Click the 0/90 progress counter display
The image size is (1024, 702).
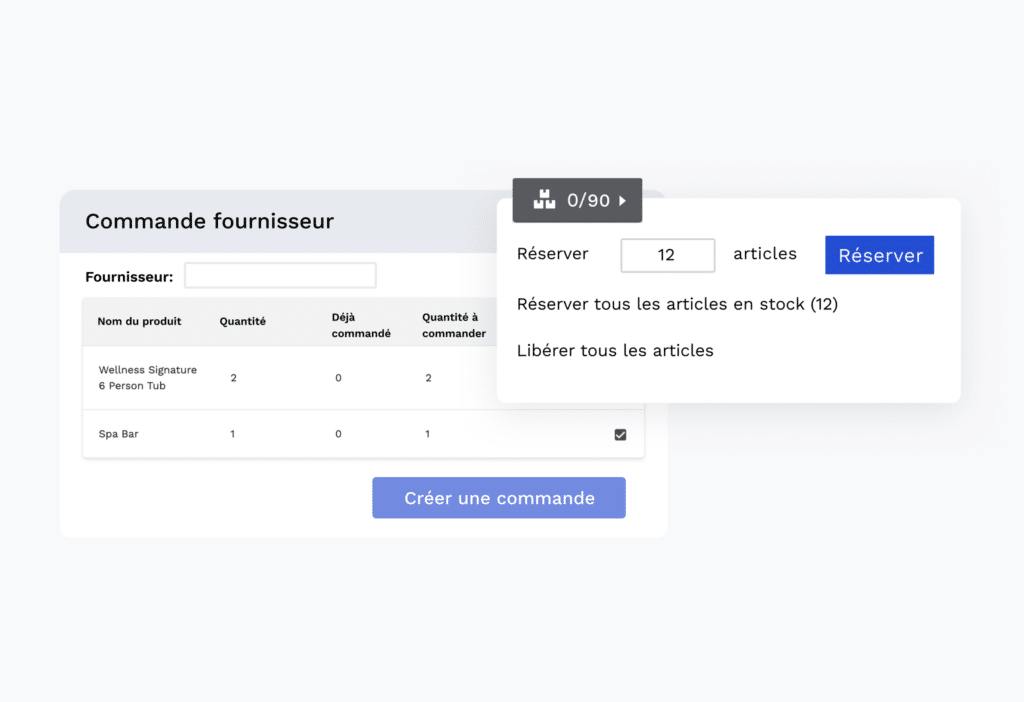click(x=592, y=200)
